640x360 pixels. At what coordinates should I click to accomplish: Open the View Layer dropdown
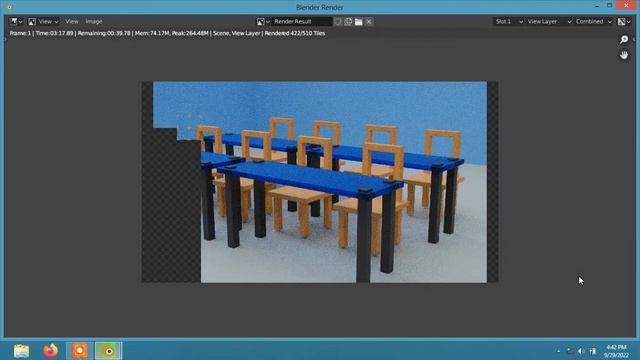(549, 22)
